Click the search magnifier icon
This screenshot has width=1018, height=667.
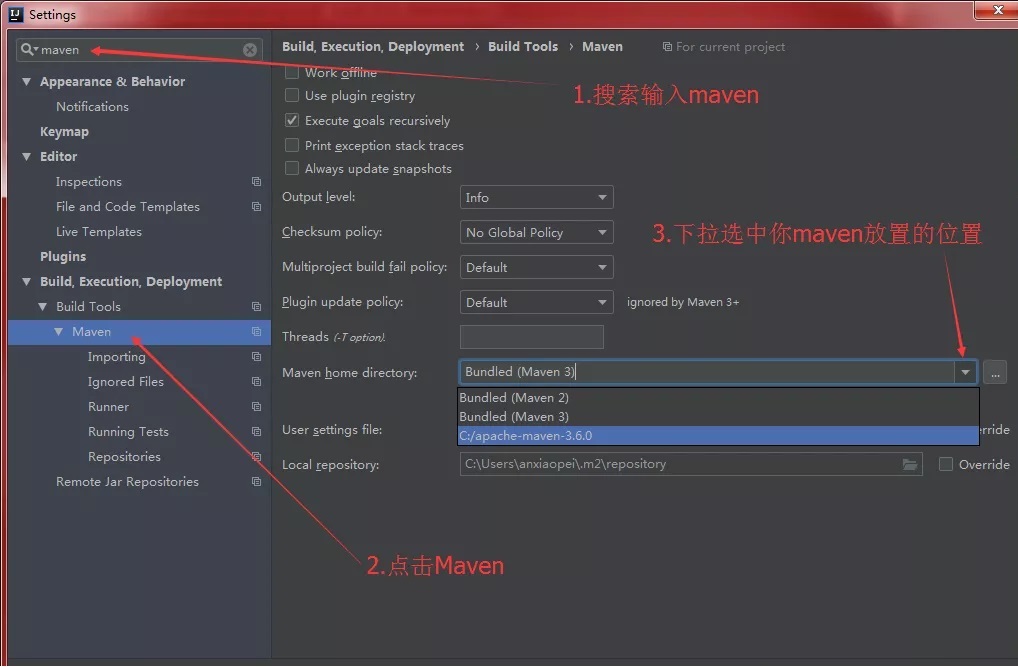(27, 49)
